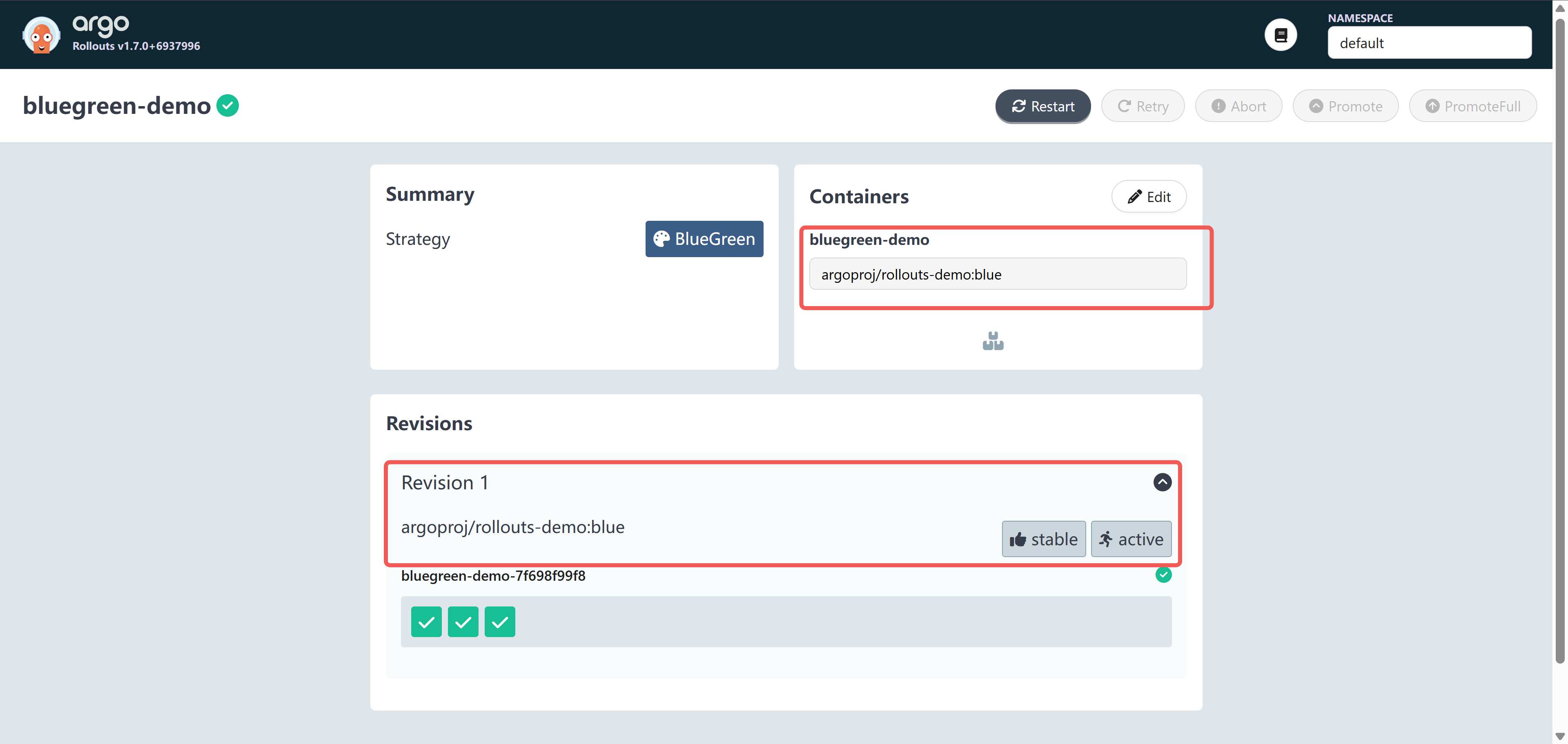
Task: Open the documentation book icon
Action: [x=1281, y=35]
